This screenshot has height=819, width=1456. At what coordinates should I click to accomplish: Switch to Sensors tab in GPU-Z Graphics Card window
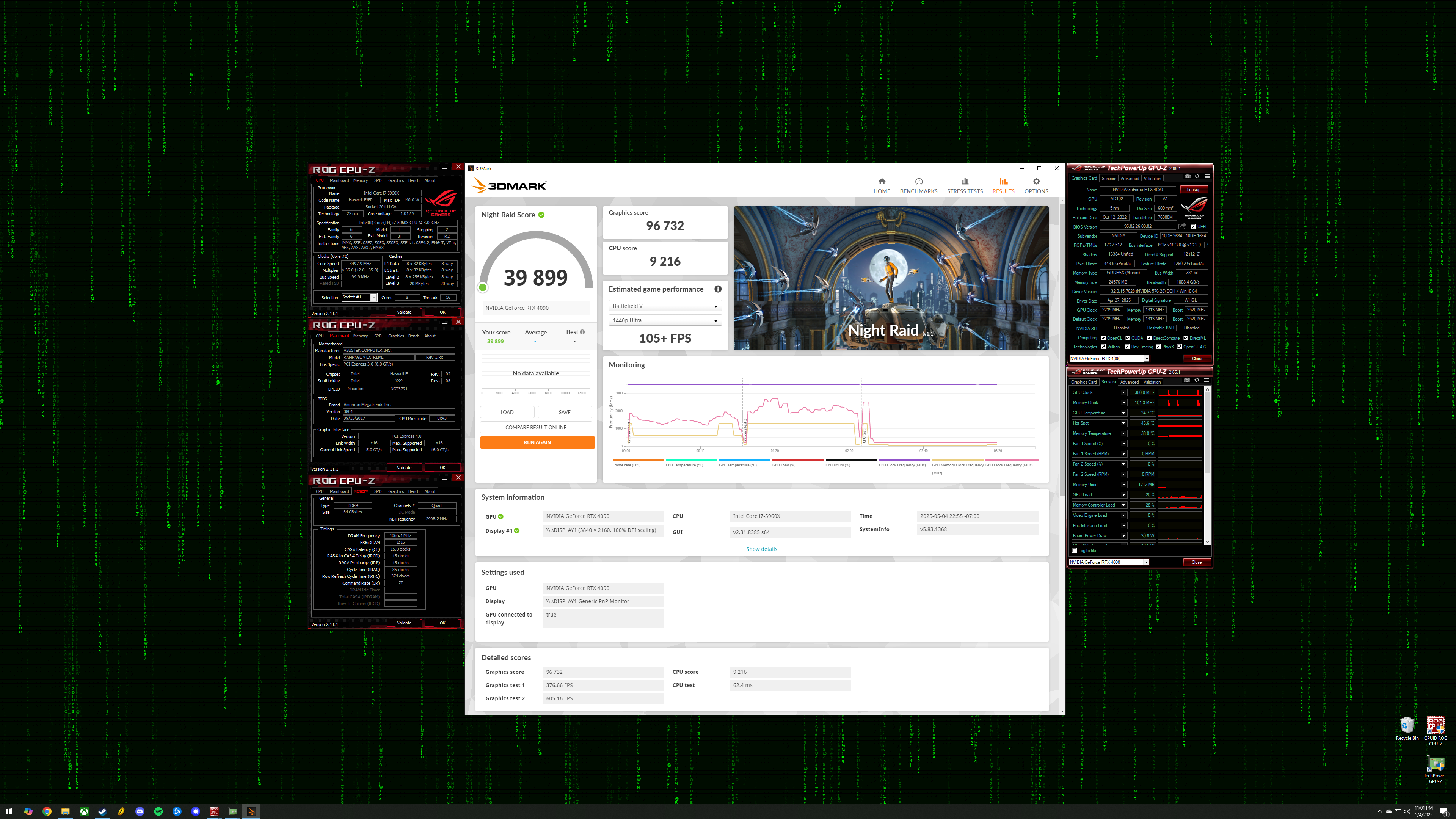click(1108, 179)
